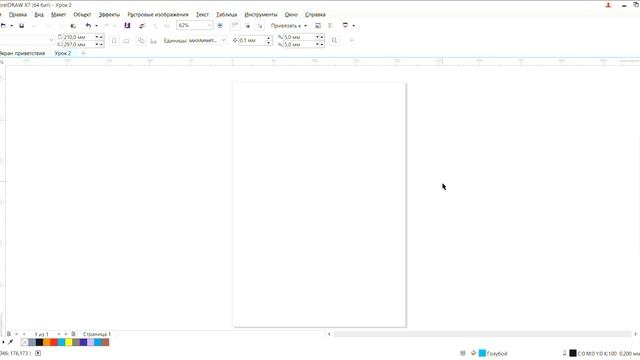Open the Окно menu
The image size is (640, 360).
pyautogui.click(x=291, y=15)
